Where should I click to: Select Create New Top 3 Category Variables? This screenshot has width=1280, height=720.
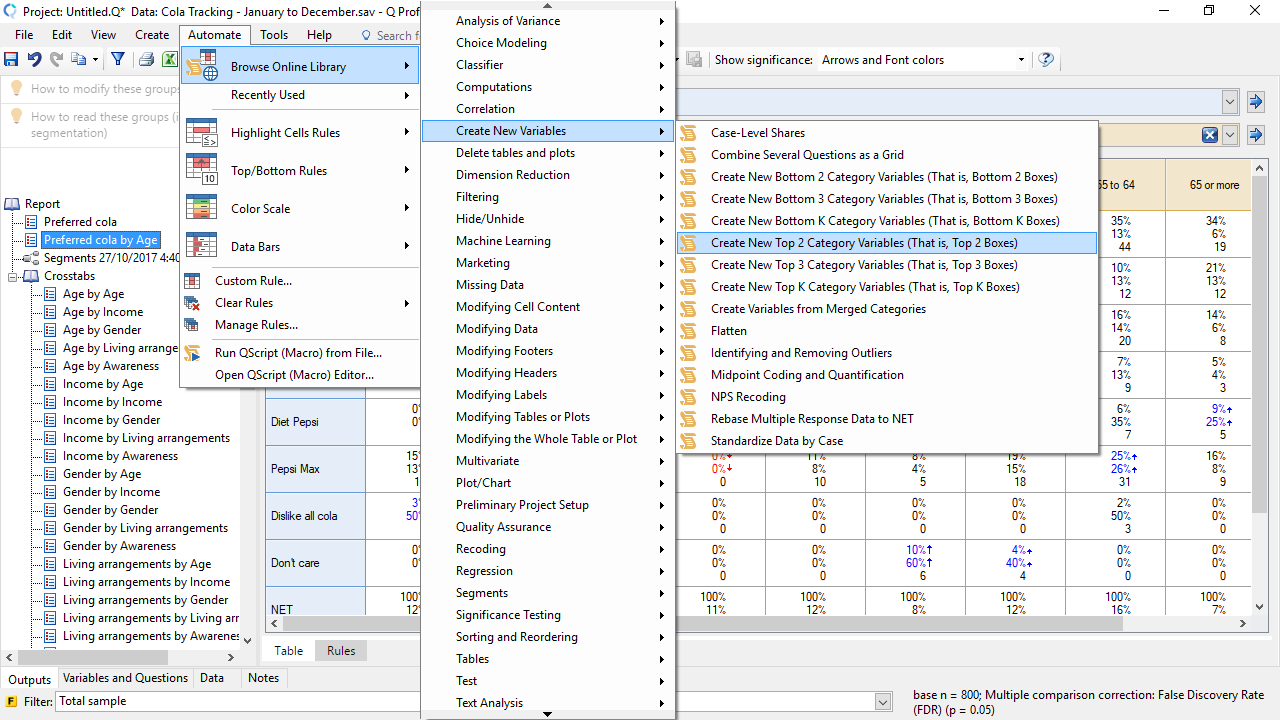[864, 265]
